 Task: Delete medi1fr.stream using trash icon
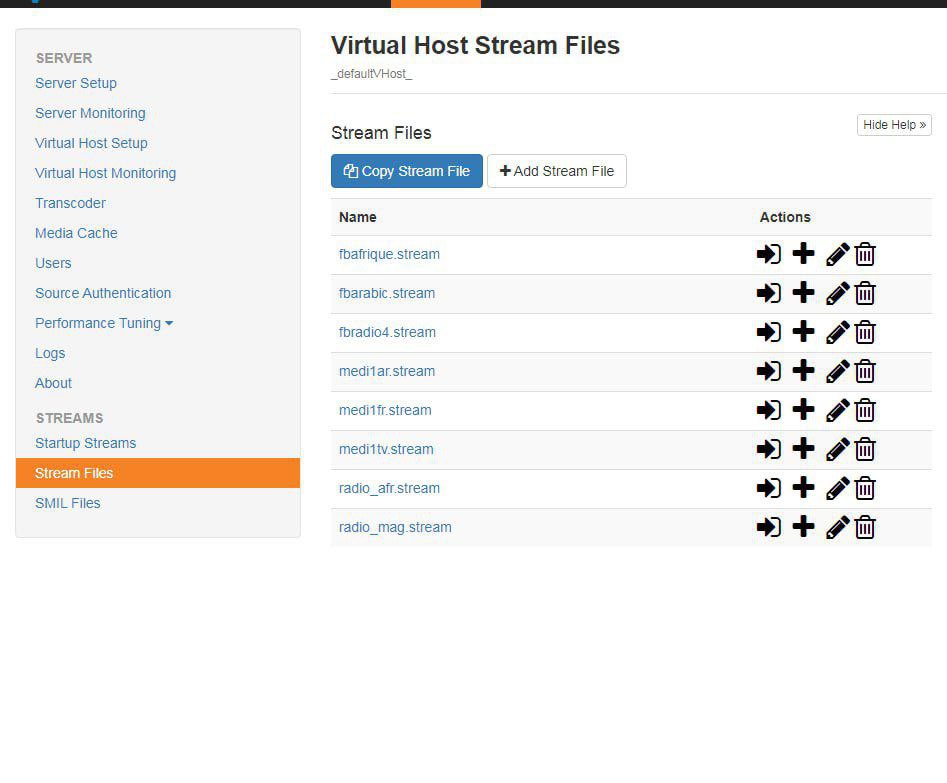(865, 410)
